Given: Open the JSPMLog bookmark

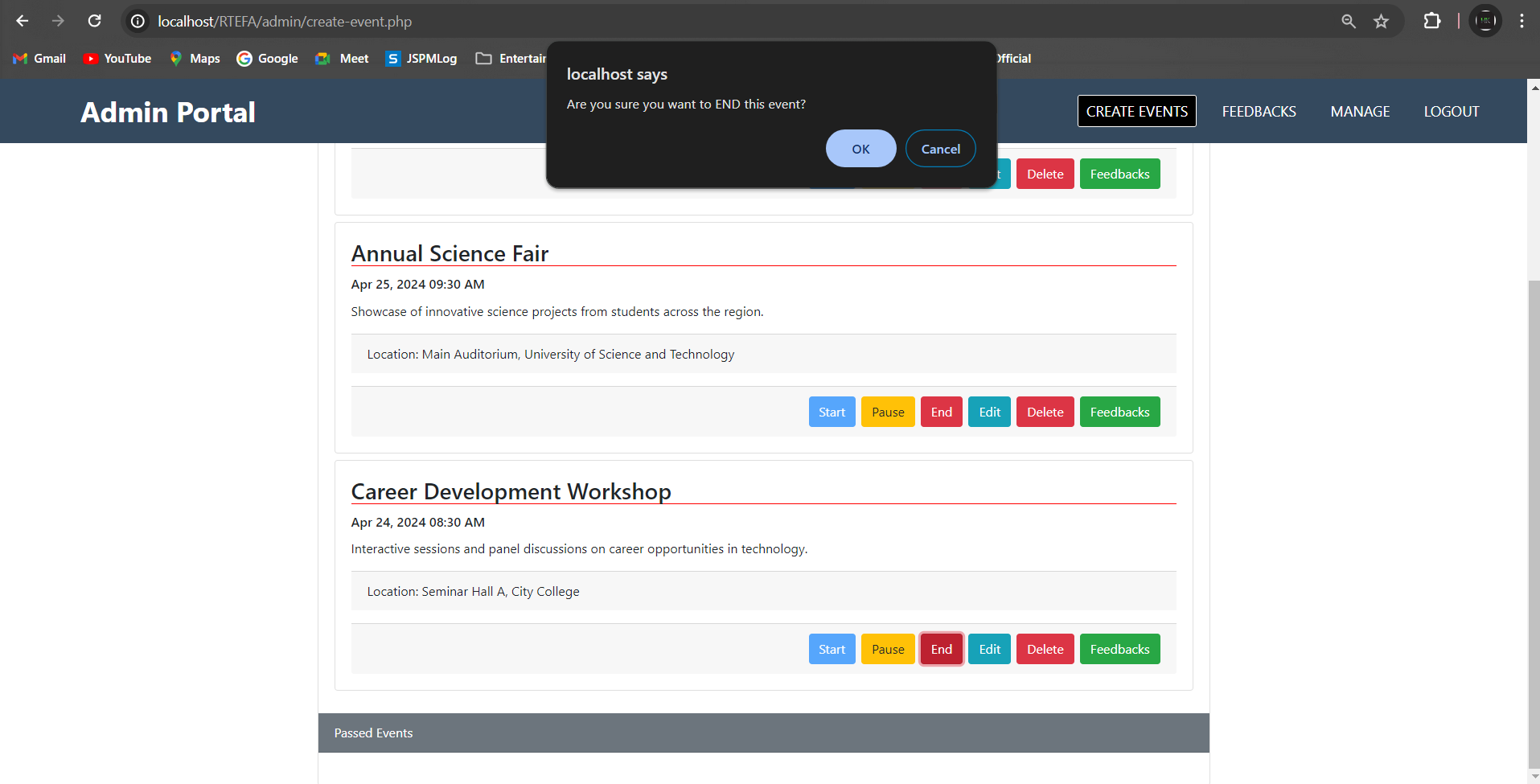Looking at the screenshot, I should 421,59.
